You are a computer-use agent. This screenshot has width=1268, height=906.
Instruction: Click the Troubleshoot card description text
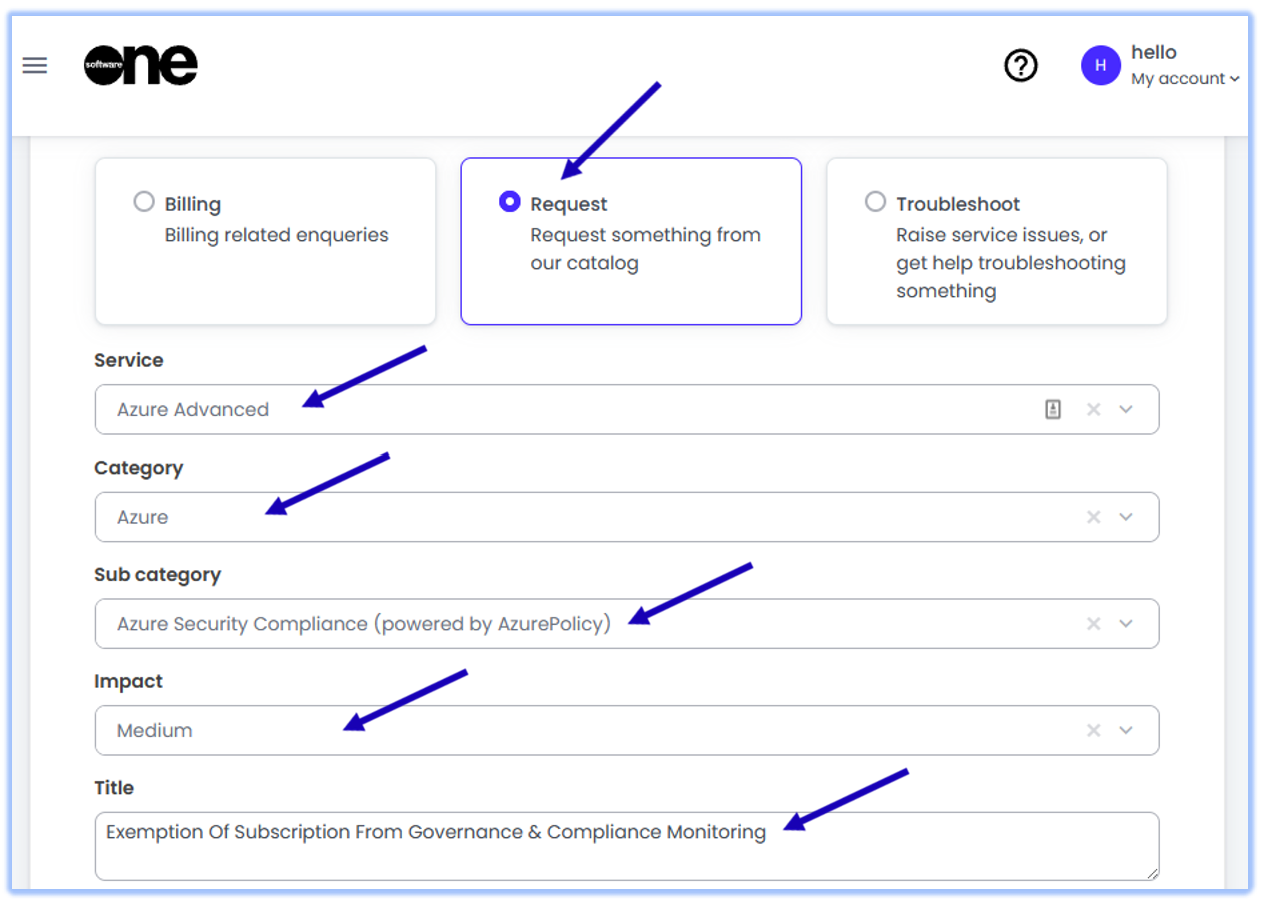coord(1010,263)
